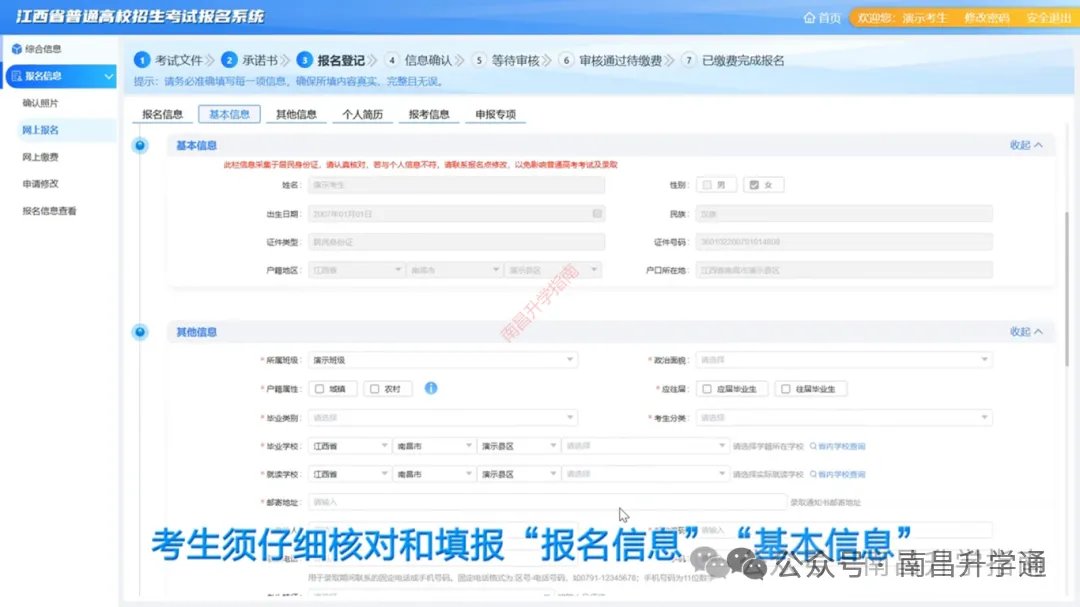Image resolution: width=1080 pixels, height=607 pixels.
Task: Click the 邮寄地址 input field
Action: 547,502
